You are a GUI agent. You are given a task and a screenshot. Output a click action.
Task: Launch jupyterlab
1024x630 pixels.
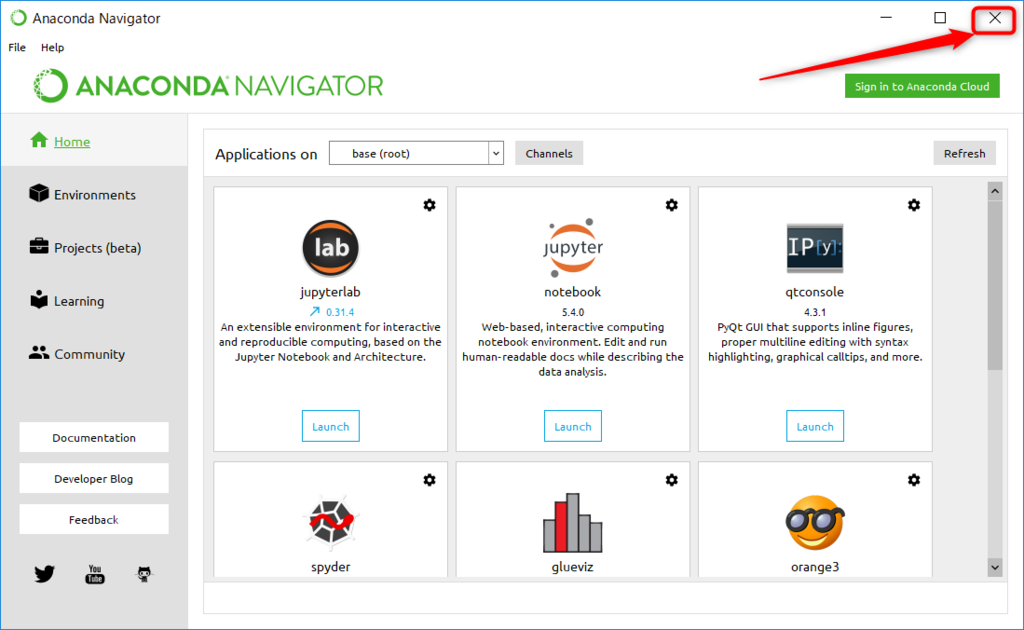tap(330, 426)
